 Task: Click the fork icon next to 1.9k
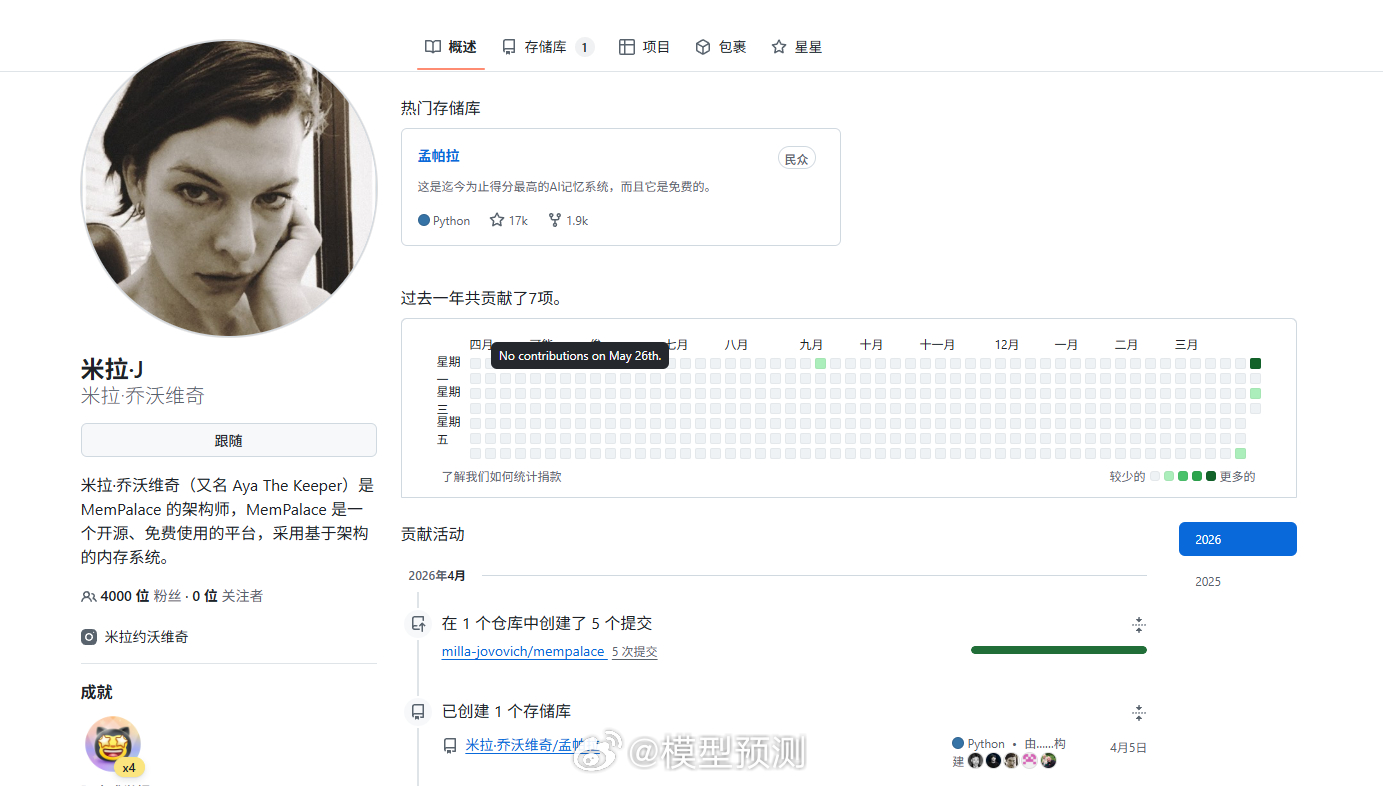coord(553,220)
